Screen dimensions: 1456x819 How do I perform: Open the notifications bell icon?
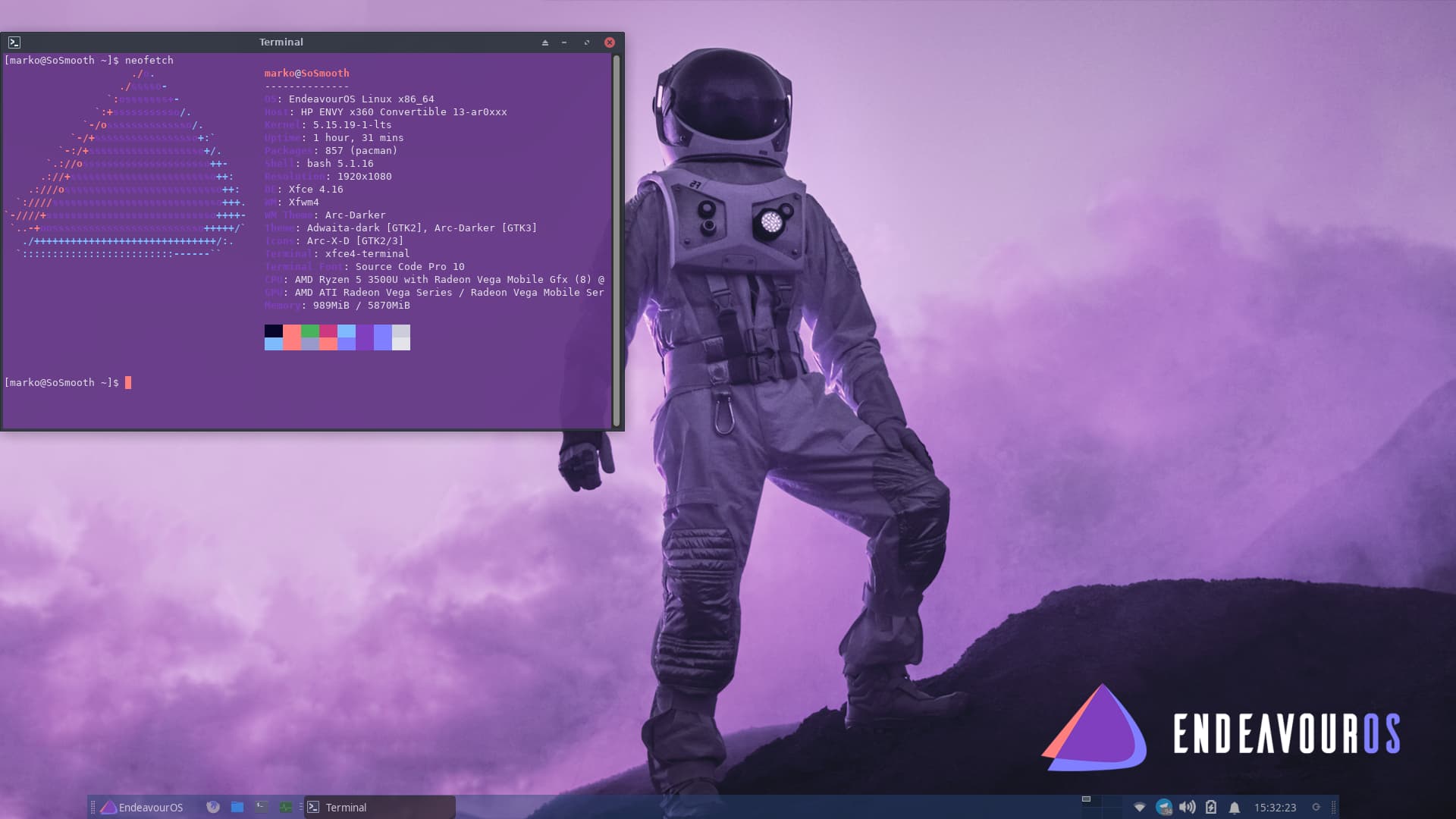point(1235,808)
